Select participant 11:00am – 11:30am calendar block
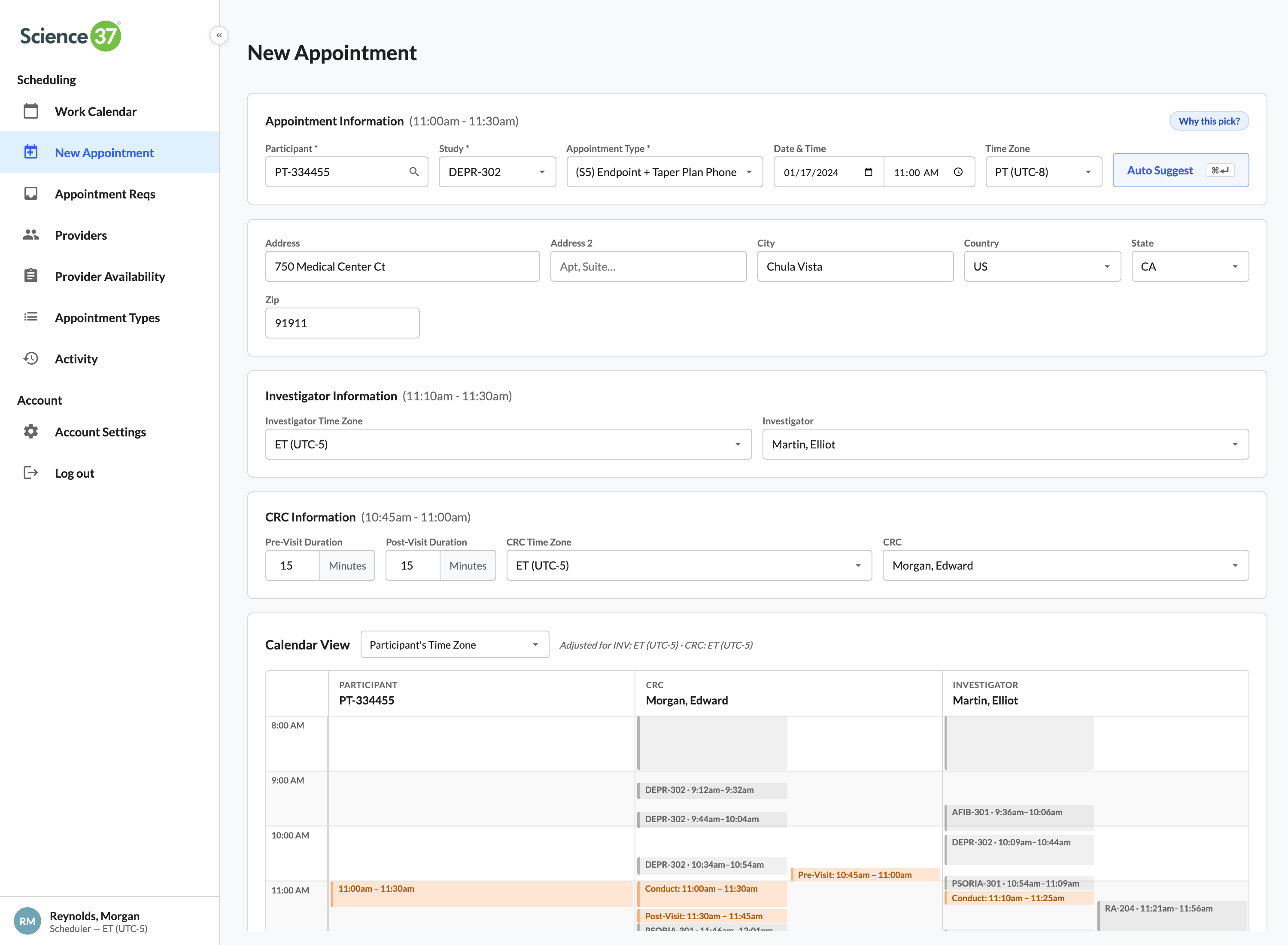 coord(481,893)
